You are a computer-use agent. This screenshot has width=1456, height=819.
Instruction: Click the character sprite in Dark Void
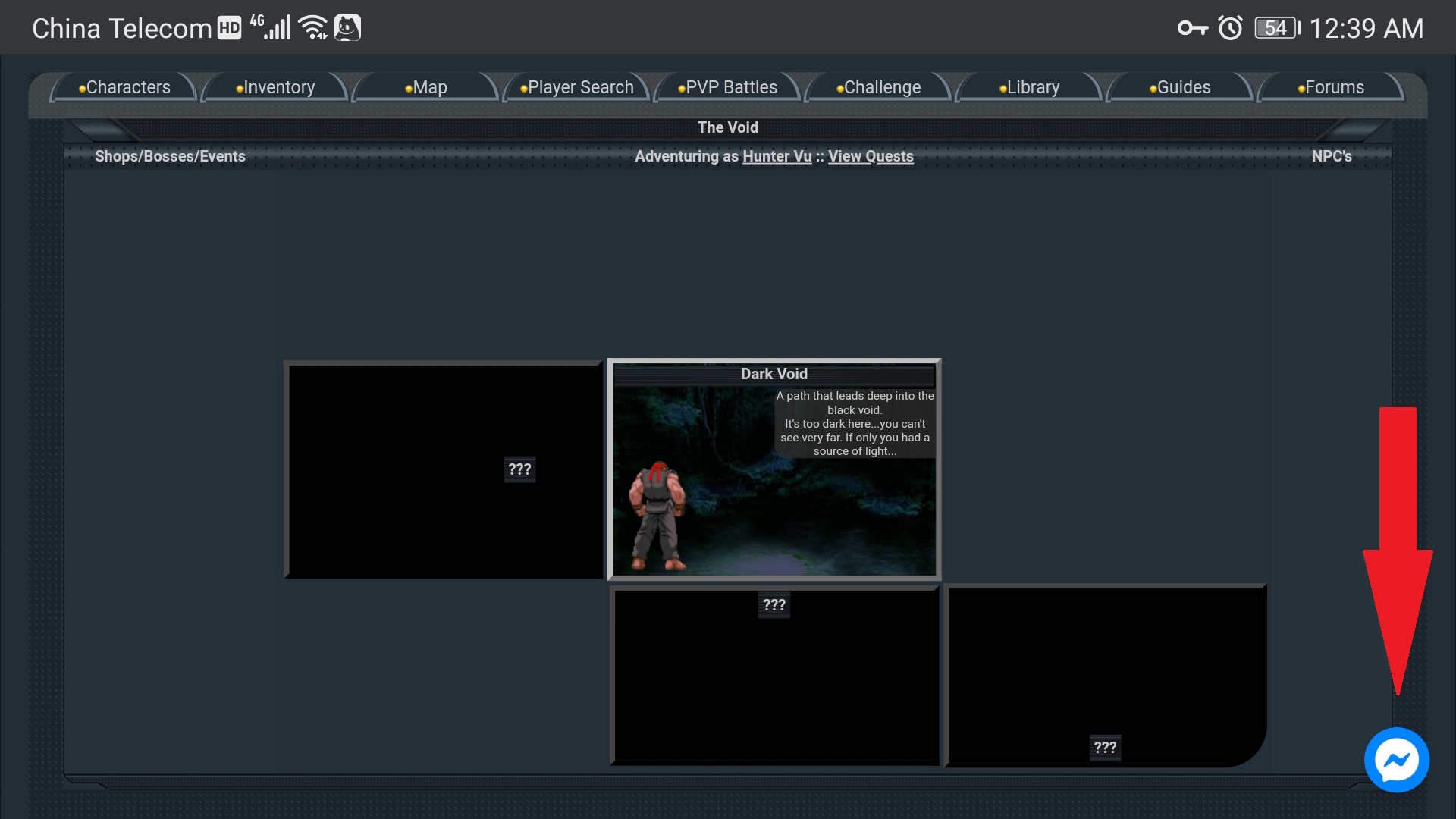(657, 516)
